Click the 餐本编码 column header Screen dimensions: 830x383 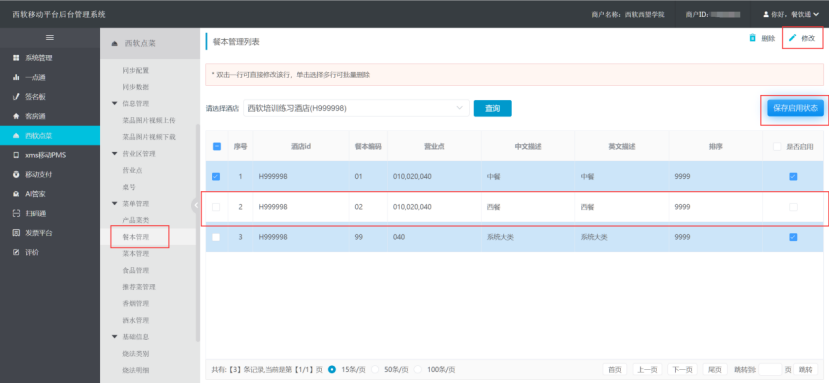368,147
